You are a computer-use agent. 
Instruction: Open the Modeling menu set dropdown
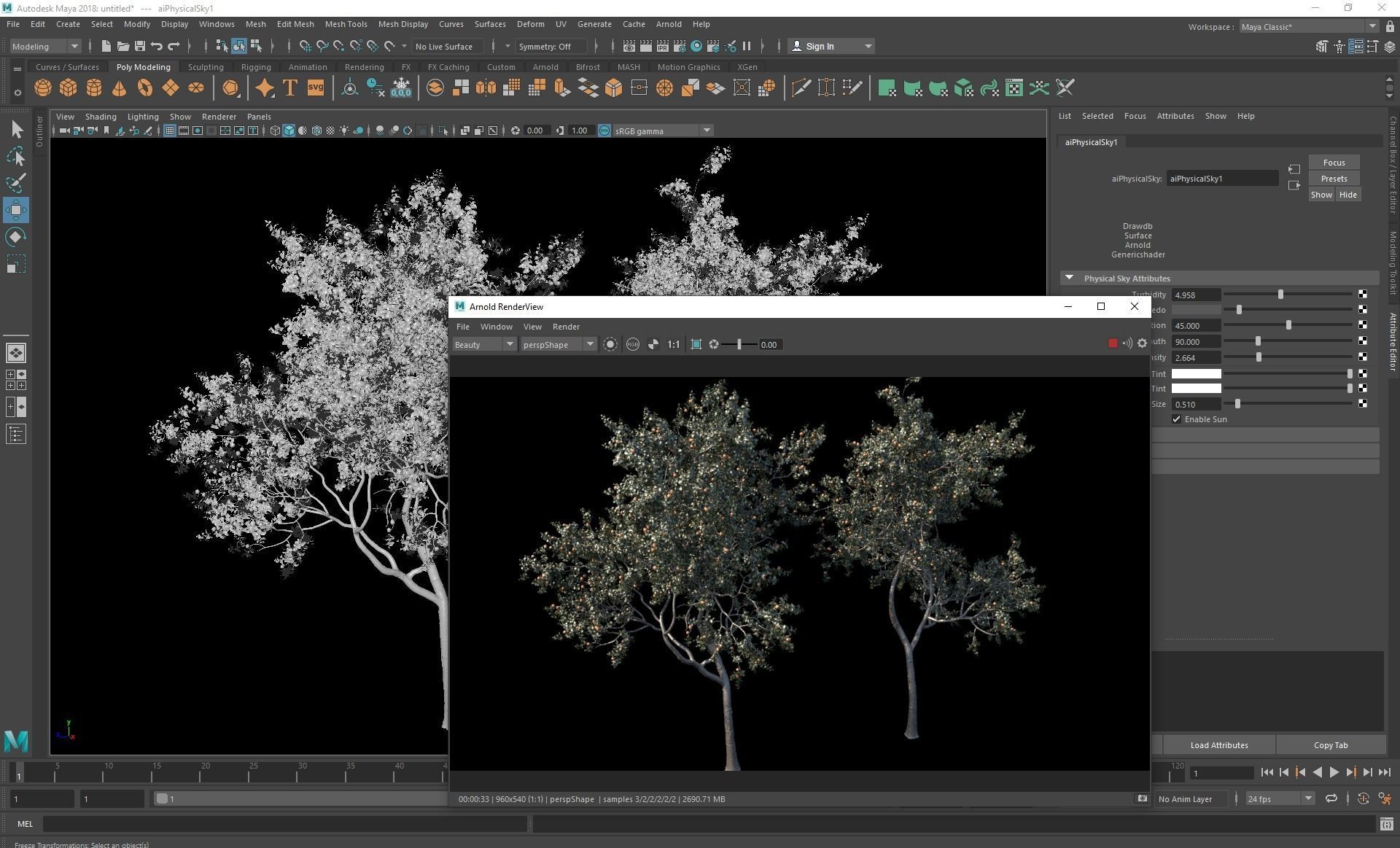(45, 46)
